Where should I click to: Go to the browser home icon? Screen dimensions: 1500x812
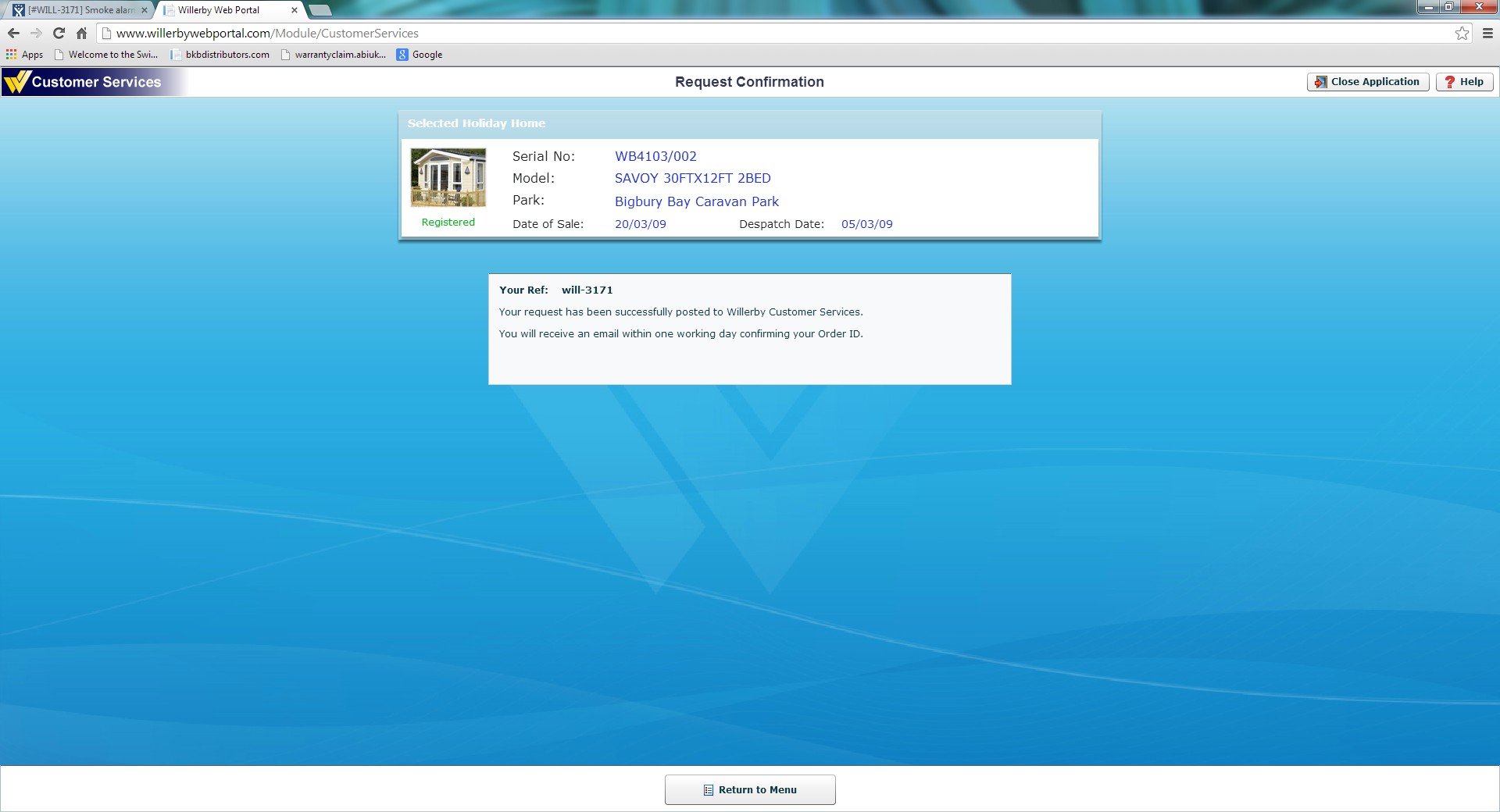(x=81, y=34)
